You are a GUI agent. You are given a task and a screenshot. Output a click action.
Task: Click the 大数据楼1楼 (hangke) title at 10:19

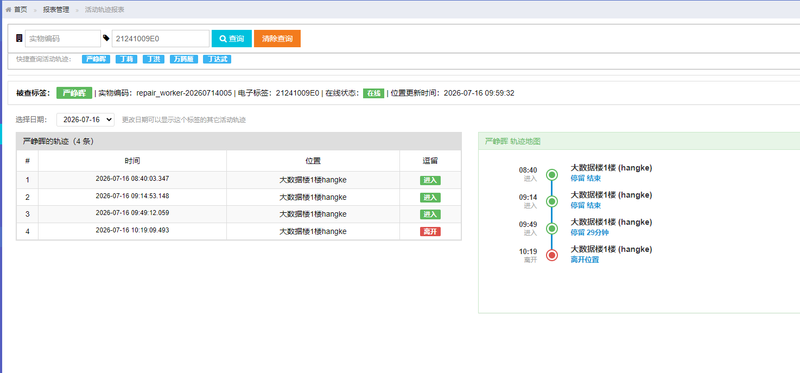pos(611,249)
